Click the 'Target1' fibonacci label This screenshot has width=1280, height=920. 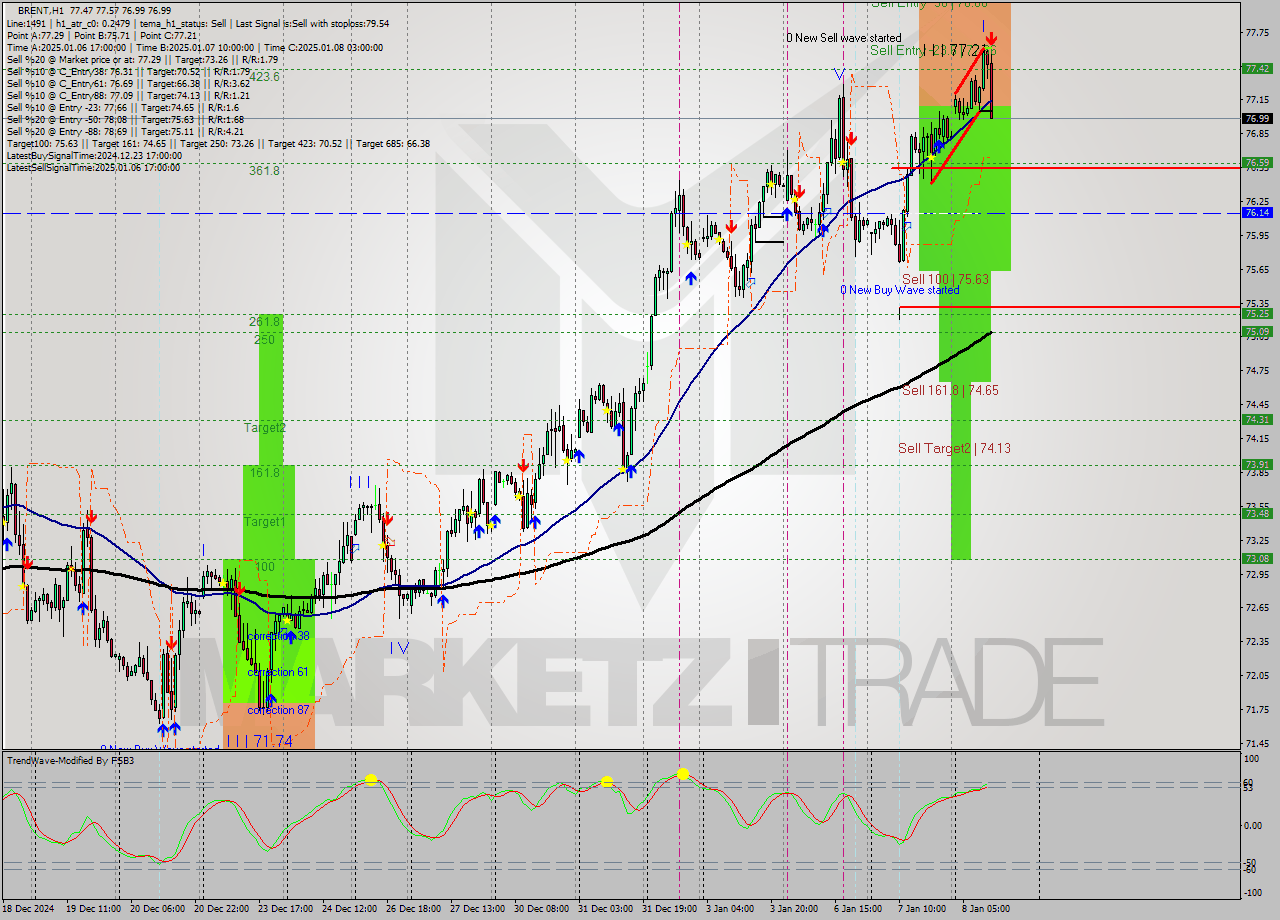[x=265, y=522]
